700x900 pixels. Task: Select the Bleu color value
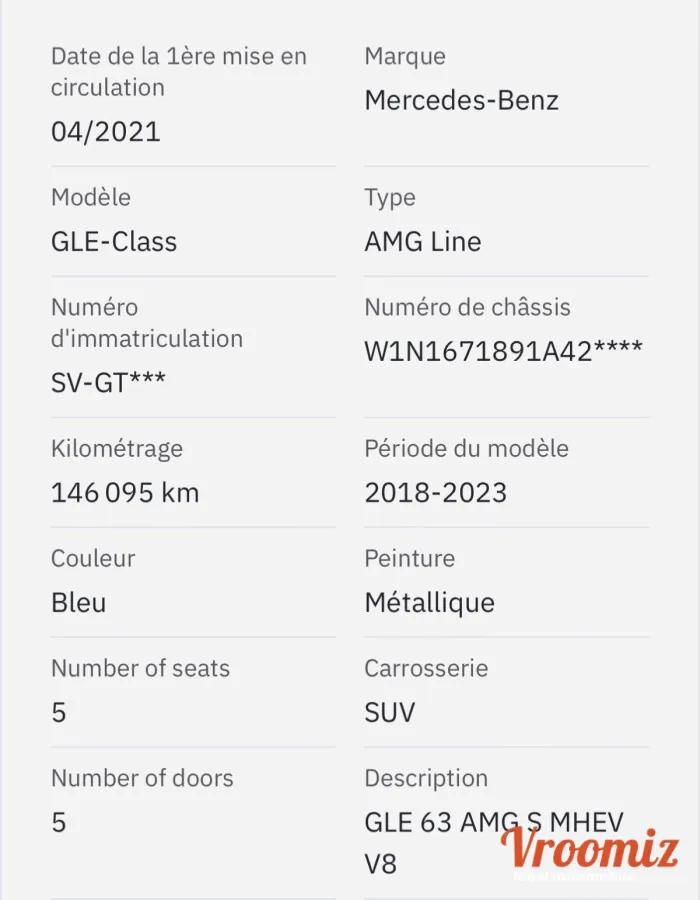tap(78, 603)
